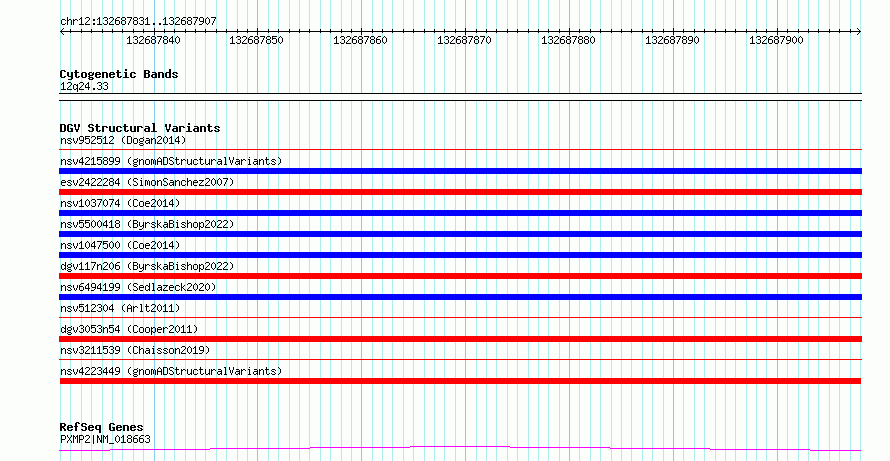The width and height of the screenshot is (890, 461).
Task: Open variant nsv4215899 (gnomADStructuralVariants) label
Action: click(x=171, y=161)
